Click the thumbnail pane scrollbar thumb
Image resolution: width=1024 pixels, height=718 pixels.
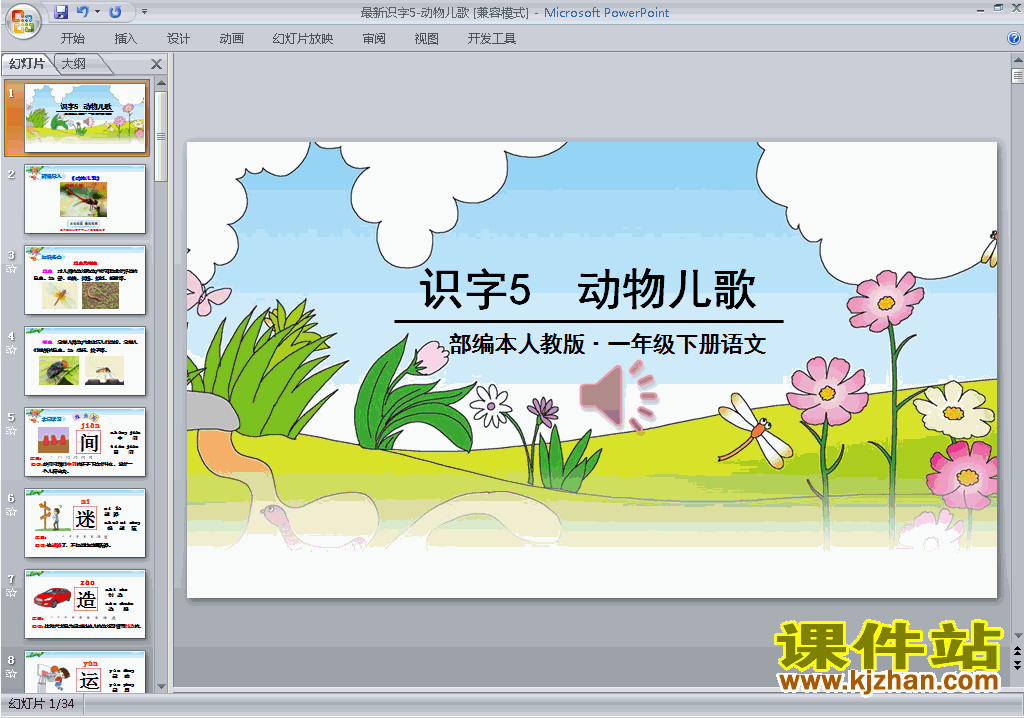click(161, 137)
